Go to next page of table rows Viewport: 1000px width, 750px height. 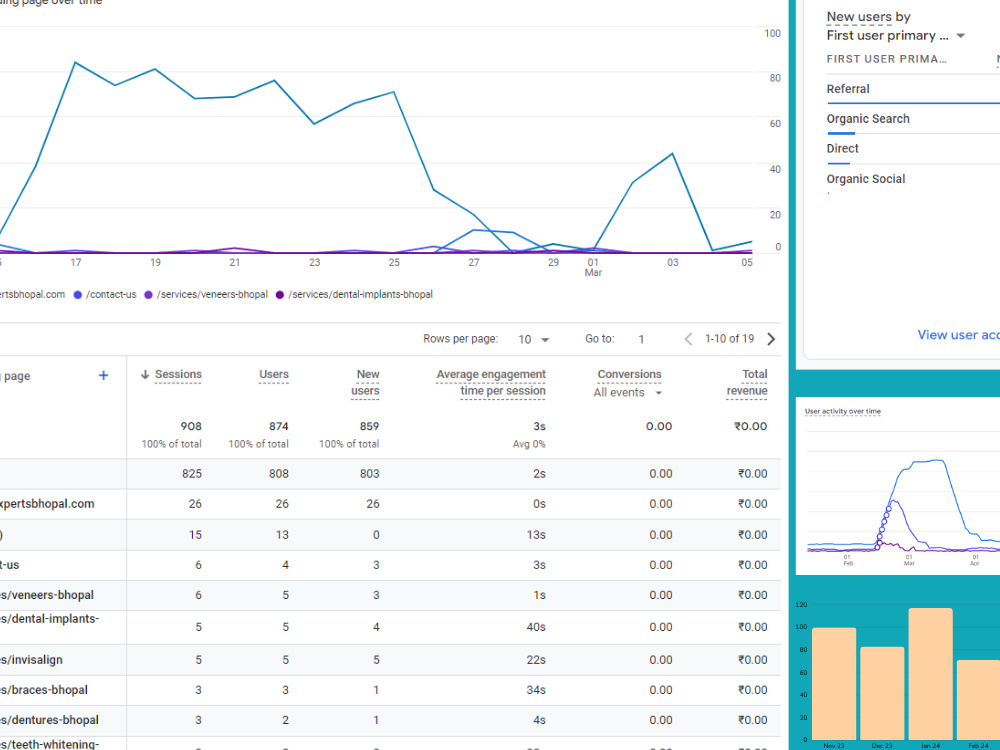771,339
